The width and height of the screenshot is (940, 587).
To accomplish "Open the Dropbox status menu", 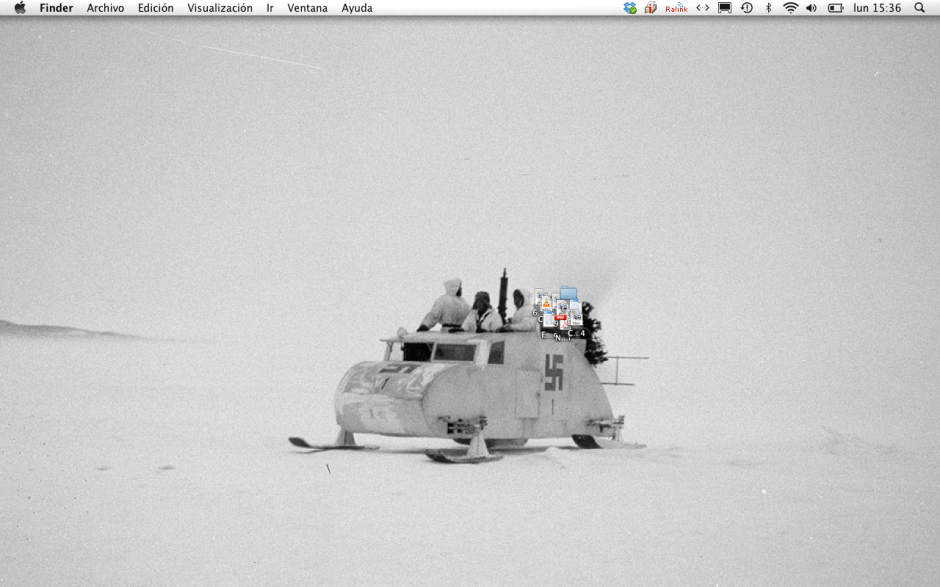I will (632, 8).
